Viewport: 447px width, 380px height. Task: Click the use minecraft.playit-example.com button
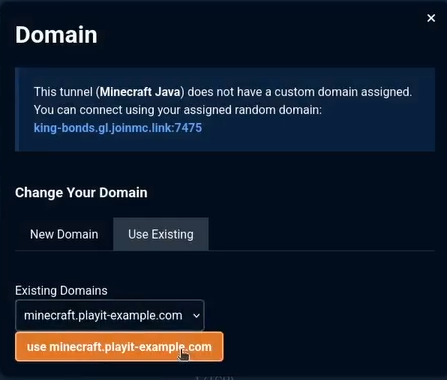119,347
